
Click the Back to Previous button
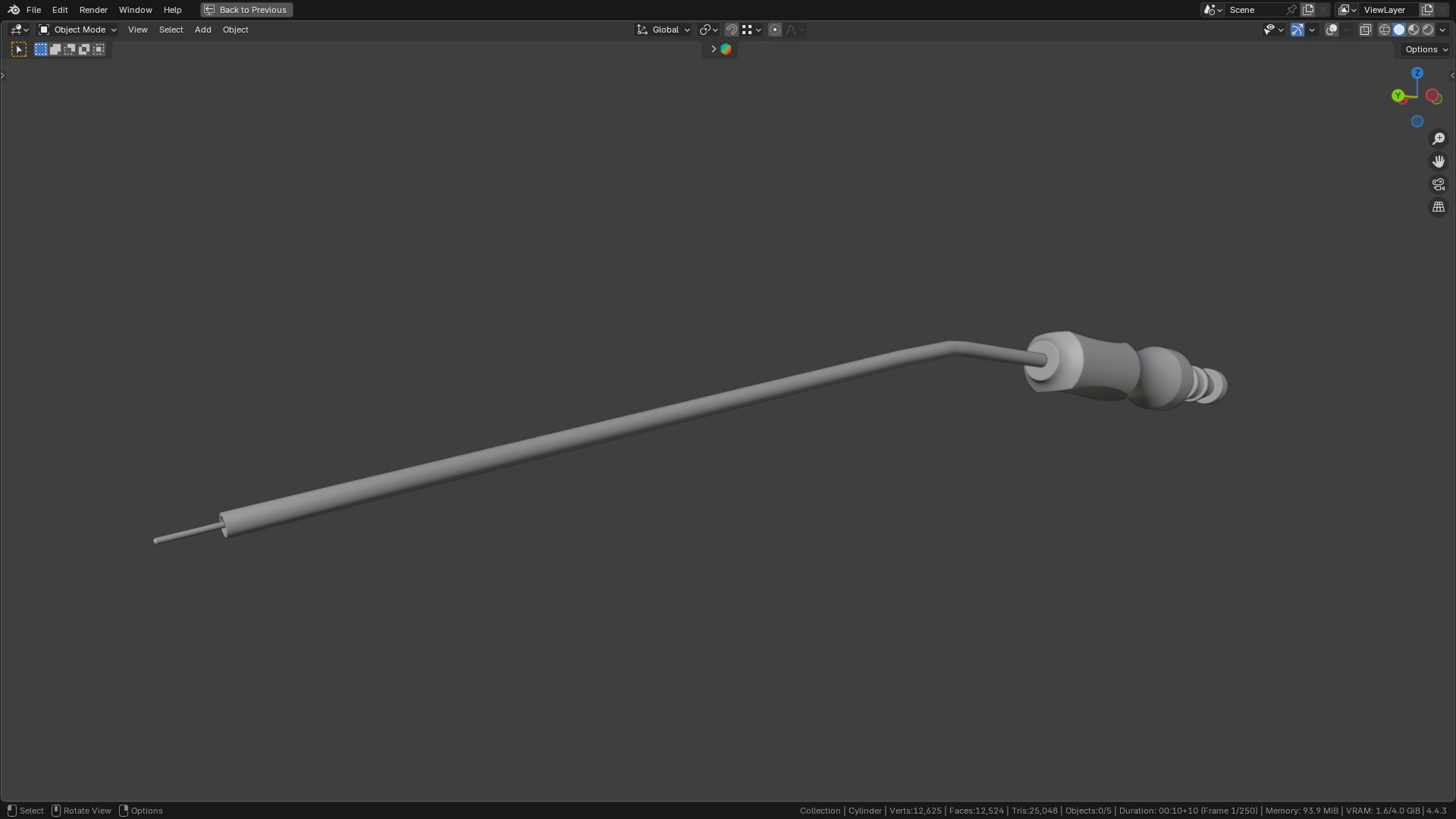[246, 10]
